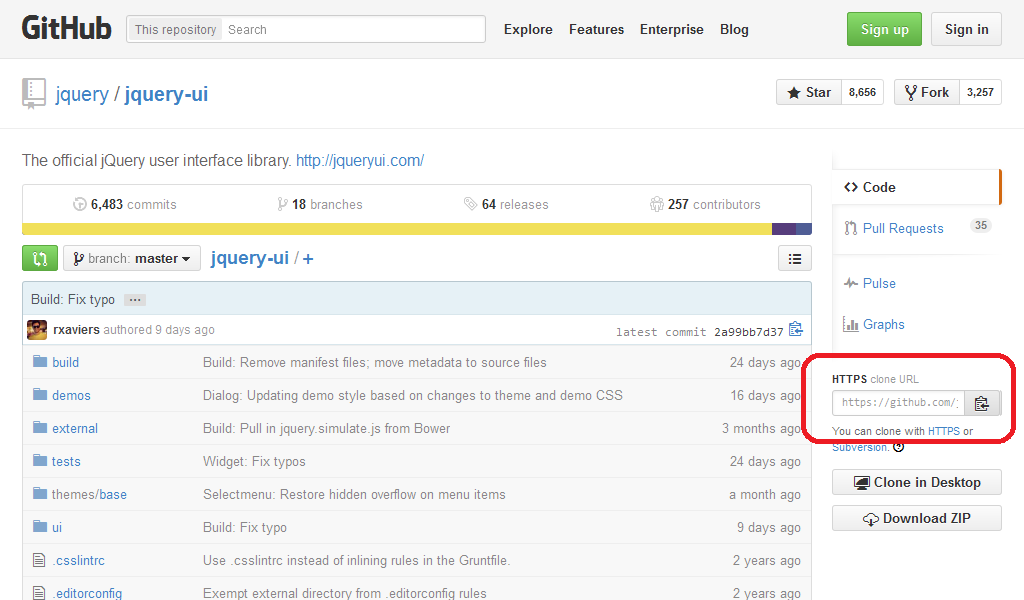Open the Explore menu item
The height and width of the screenshot is (600, 1024).
[528, 29]
